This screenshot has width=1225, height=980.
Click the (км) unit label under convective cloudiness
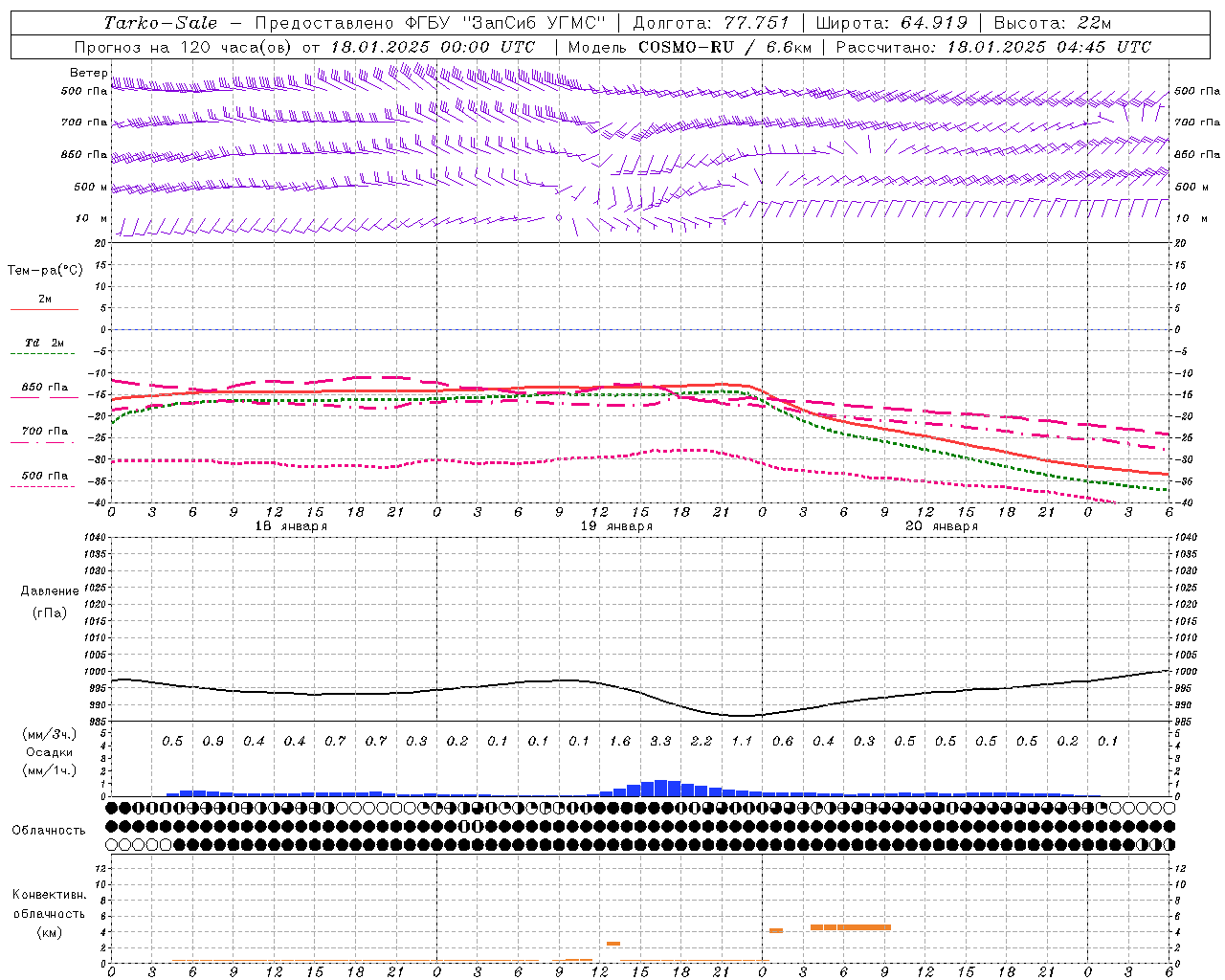click(x=50, y=932)
